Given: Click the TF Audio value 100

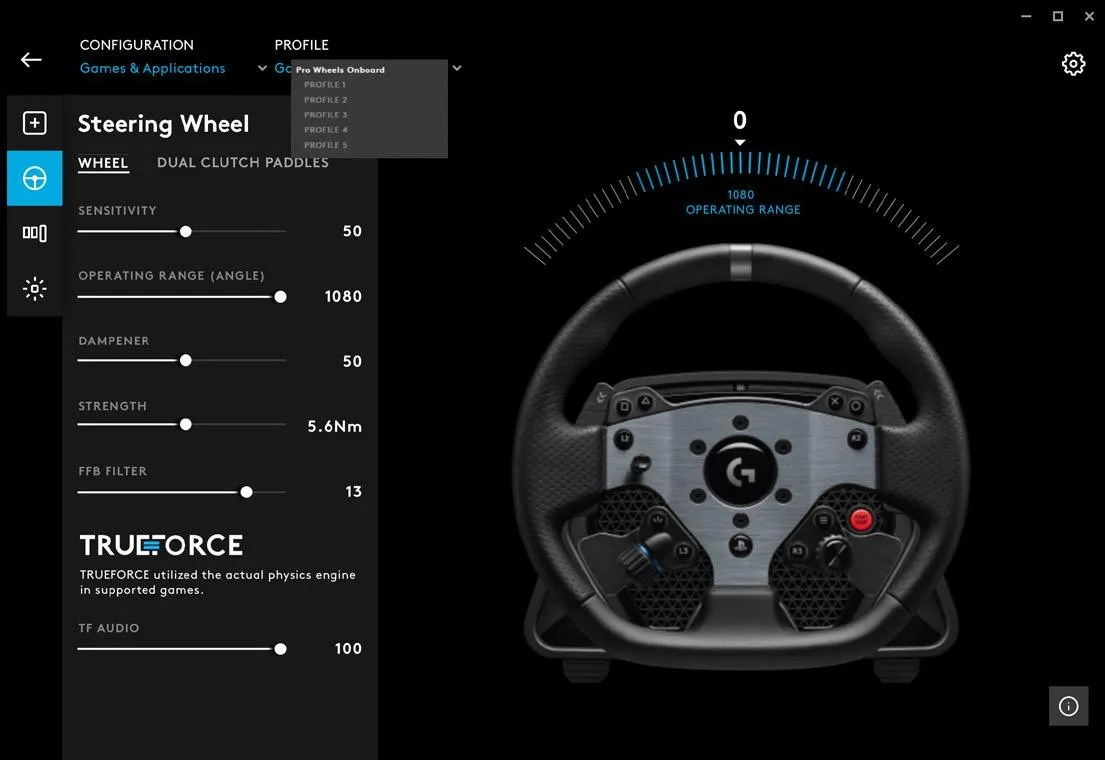Looking at the screenshot, I should coord(348,649).
